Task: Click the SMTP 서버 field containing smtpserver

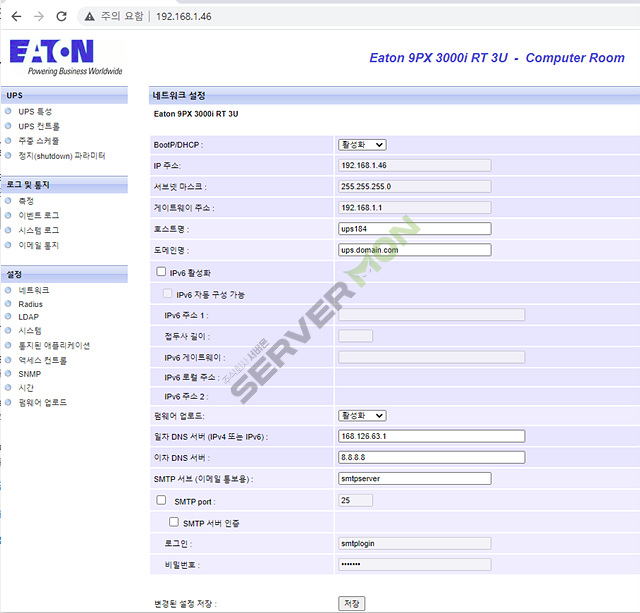Action: (x=415, y=478)
